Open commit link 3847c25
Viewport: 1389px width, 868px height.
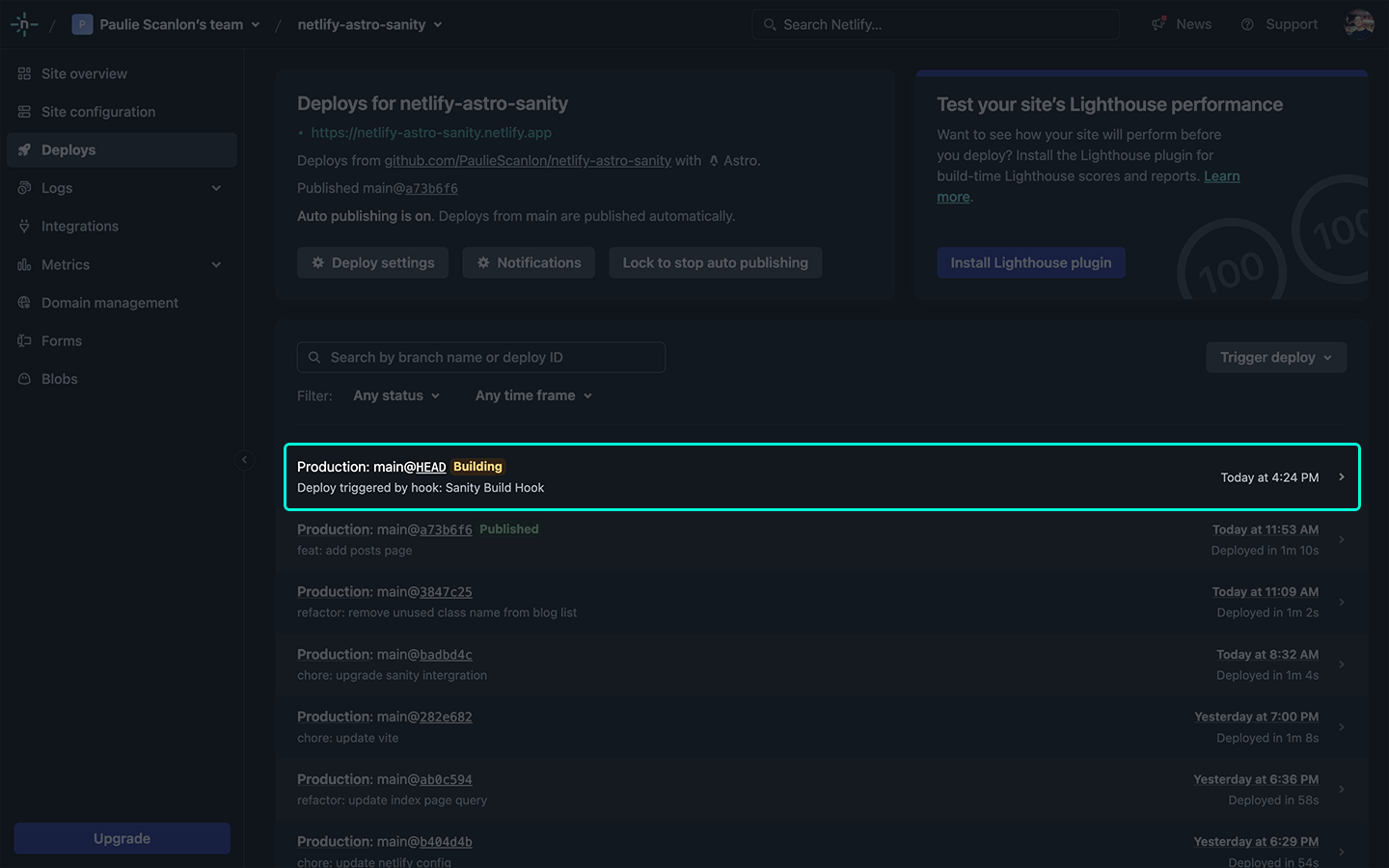(x=446, y=592)
